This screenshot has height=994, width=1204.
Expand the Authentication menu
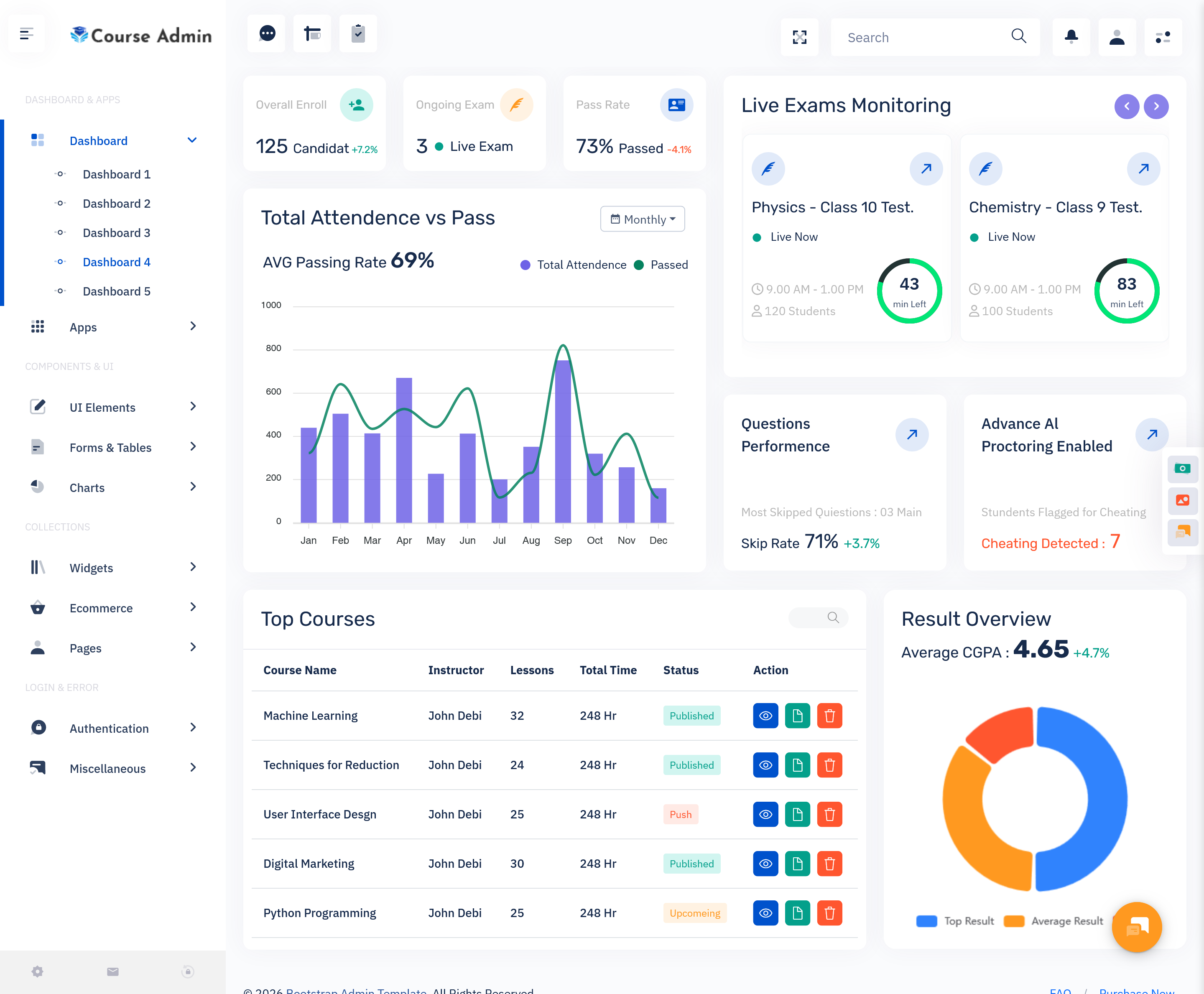click(113, 728)
